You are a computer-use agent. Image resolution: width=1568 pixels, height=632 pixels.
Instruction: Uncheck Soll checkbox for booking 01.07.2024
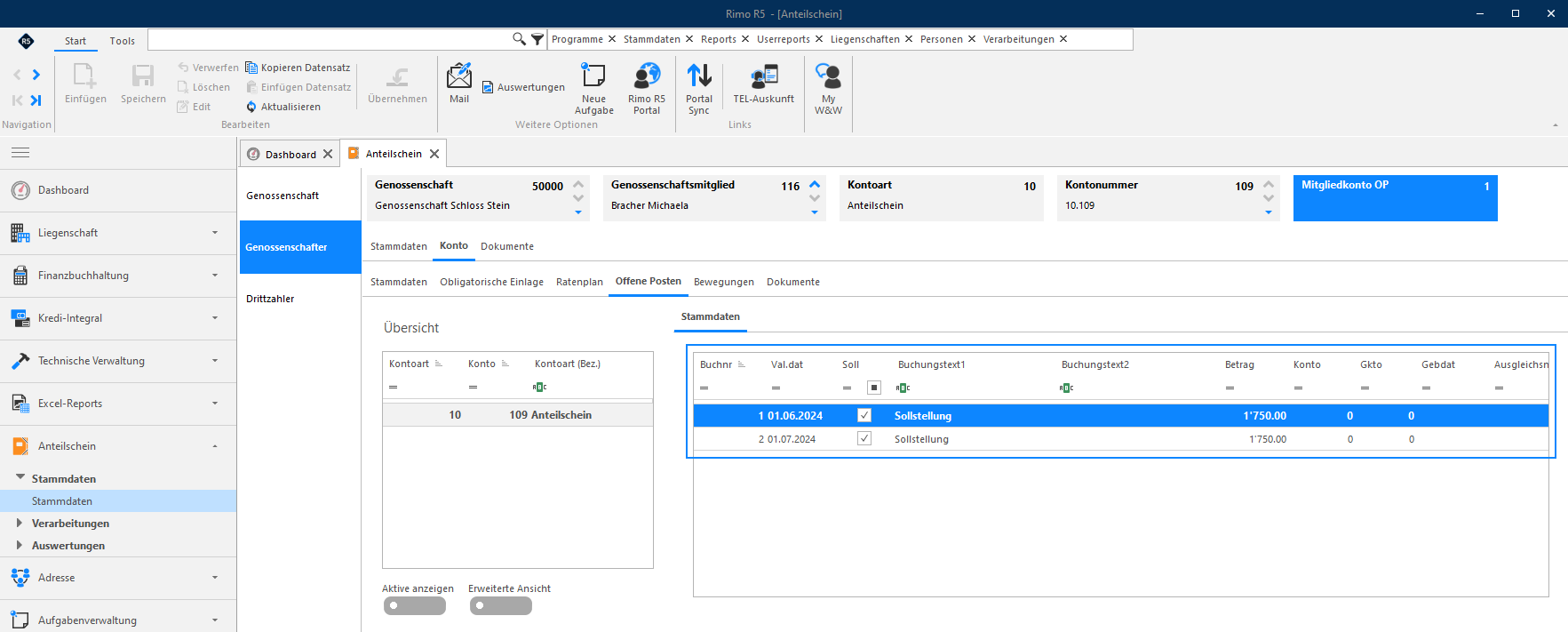tap(864, 439)
